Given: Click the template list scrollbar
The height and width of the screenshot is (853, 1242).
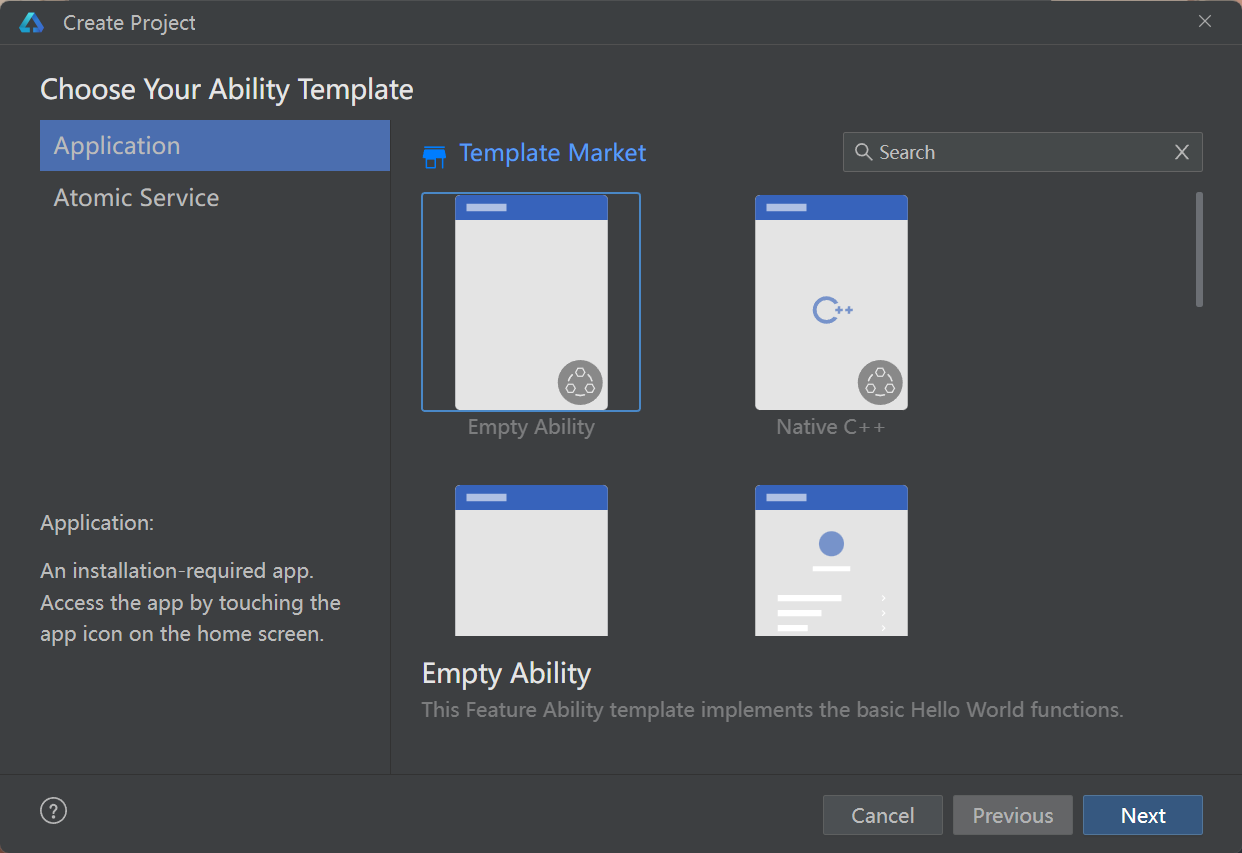Looking at the screenshot, I should click(x=1199, y=249).
